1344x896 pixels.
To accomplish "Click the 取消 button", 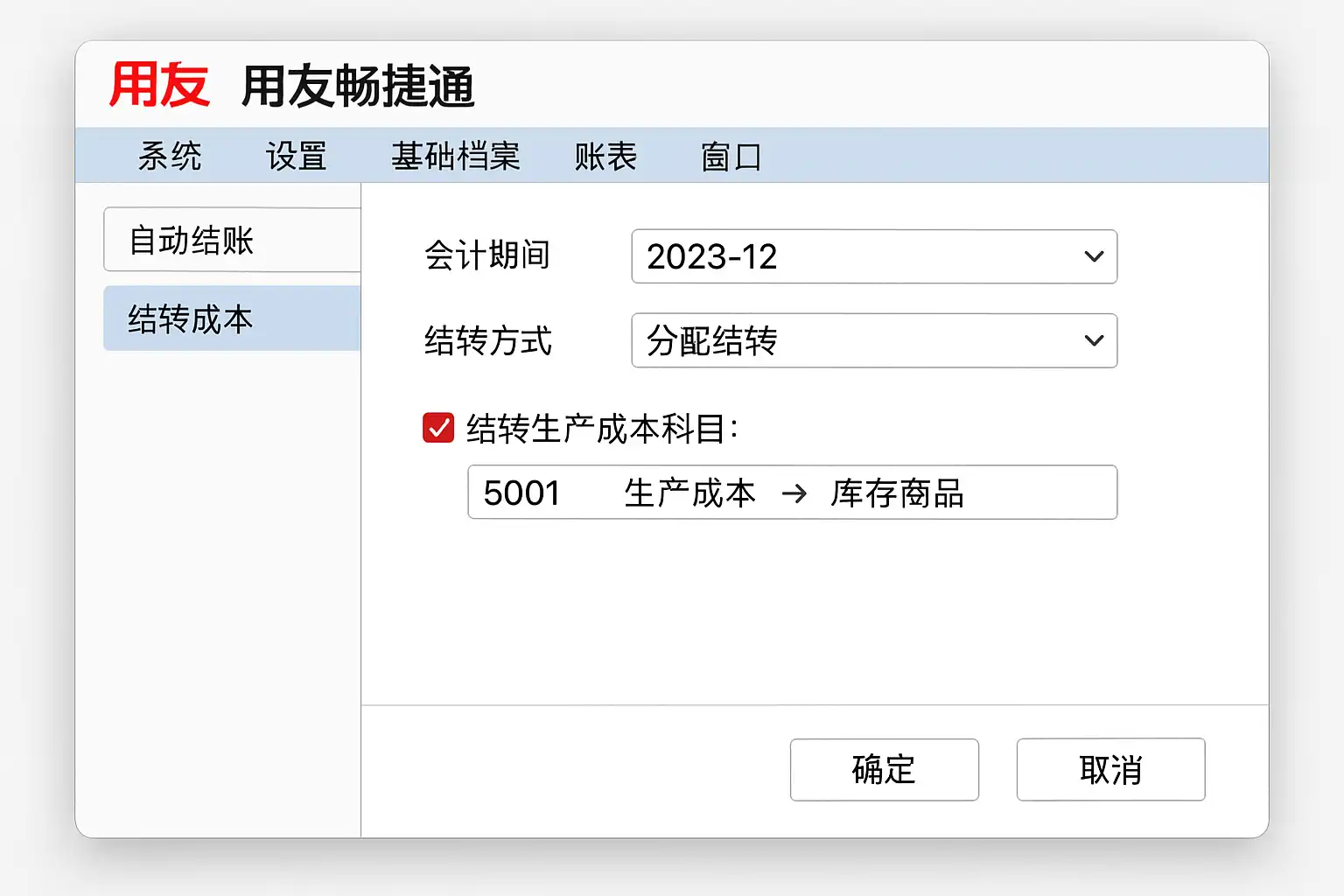I will click(1110, 769).
